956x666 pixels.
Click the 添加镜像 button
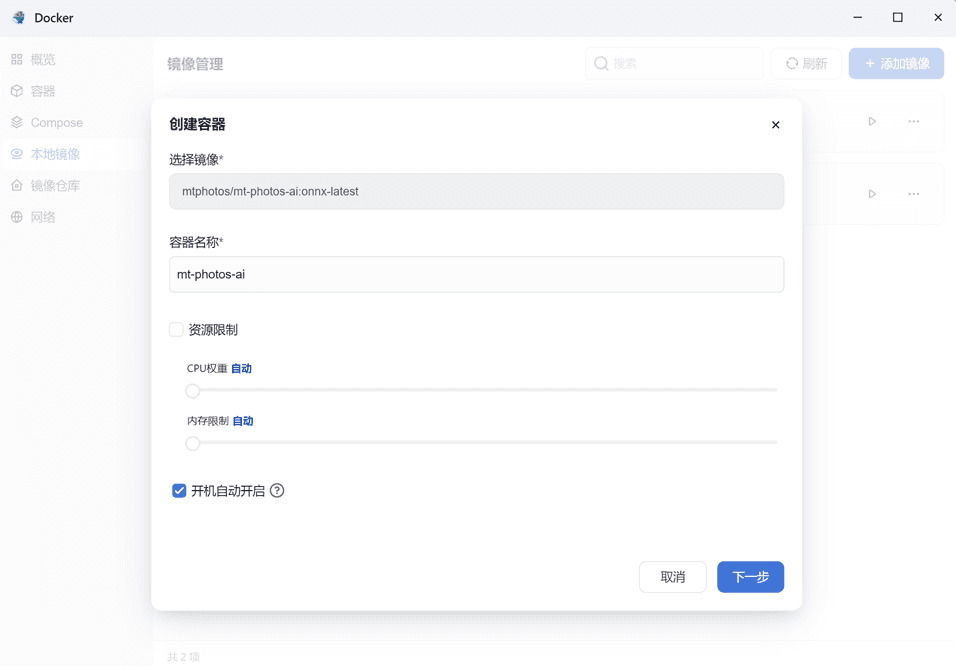[x=896, y=63]
